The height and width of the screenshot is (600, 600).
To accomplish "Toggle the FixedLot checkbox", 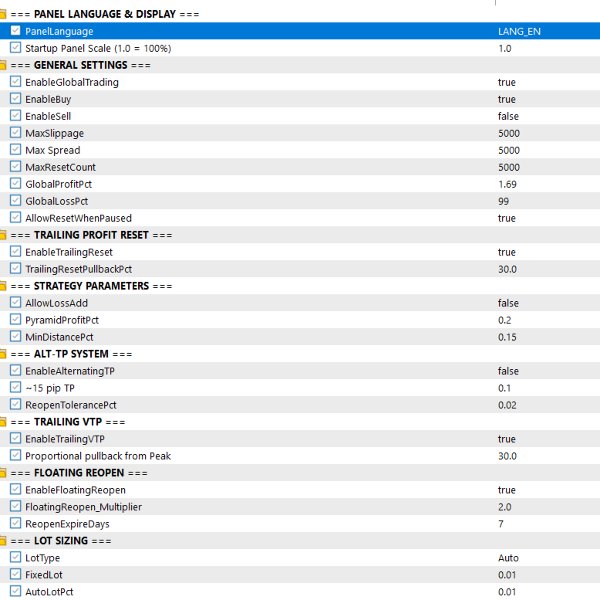I will pyautogui.click(x=15, y=574).
